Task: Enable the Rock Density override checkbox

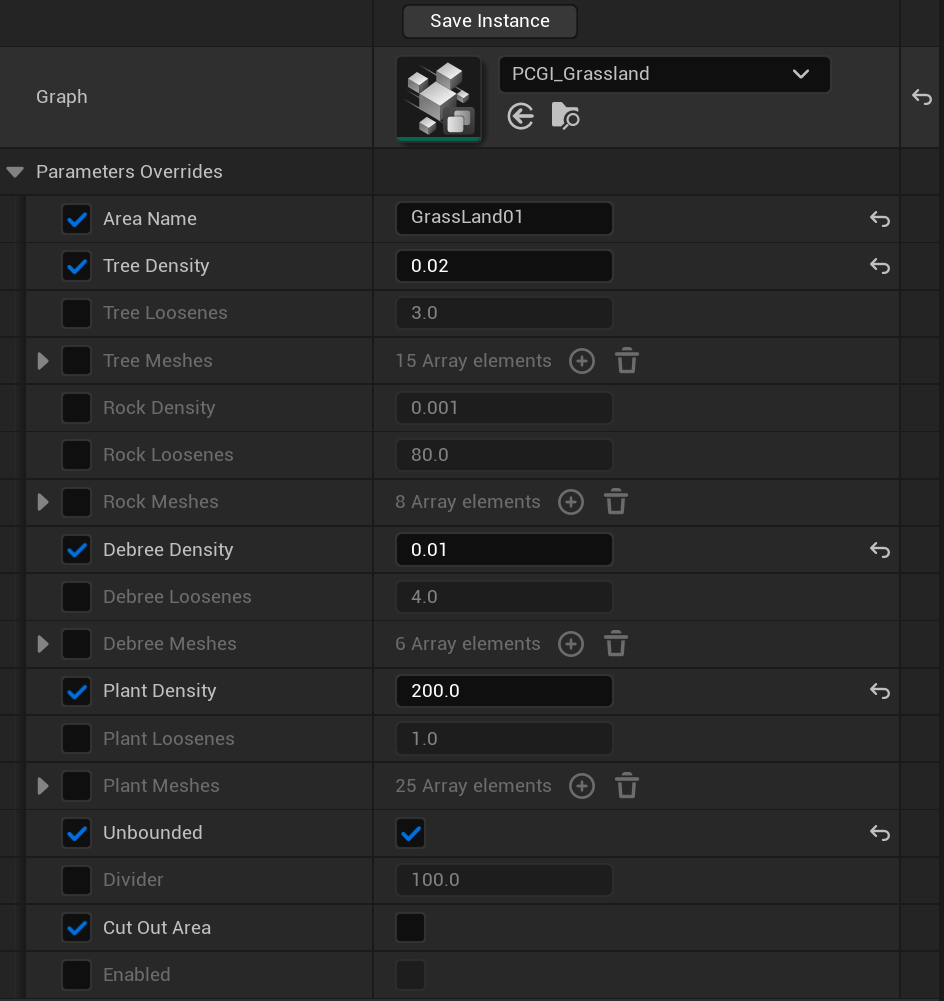Action: (77, 408)
